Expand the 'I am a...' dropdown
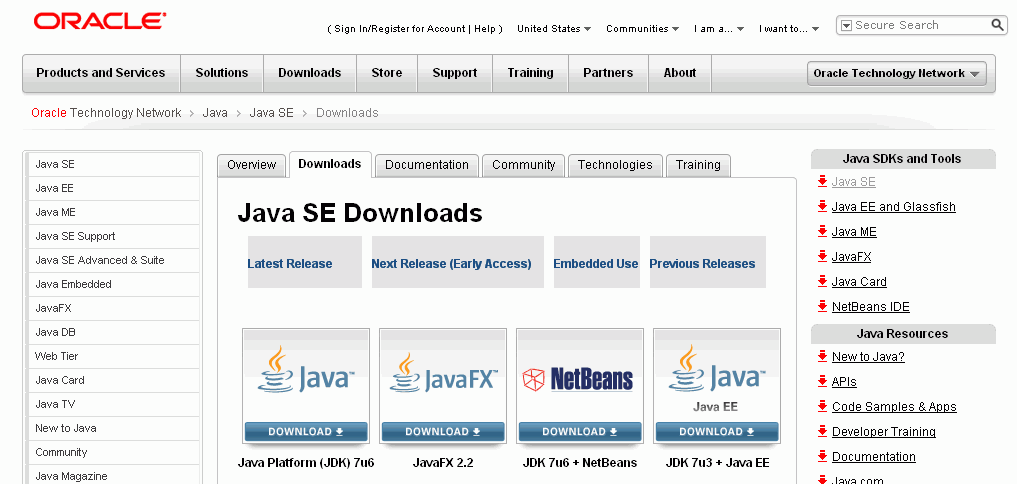Image resolution: width=1017 pixels, height=484 pixels. click(x=719, y=29)
